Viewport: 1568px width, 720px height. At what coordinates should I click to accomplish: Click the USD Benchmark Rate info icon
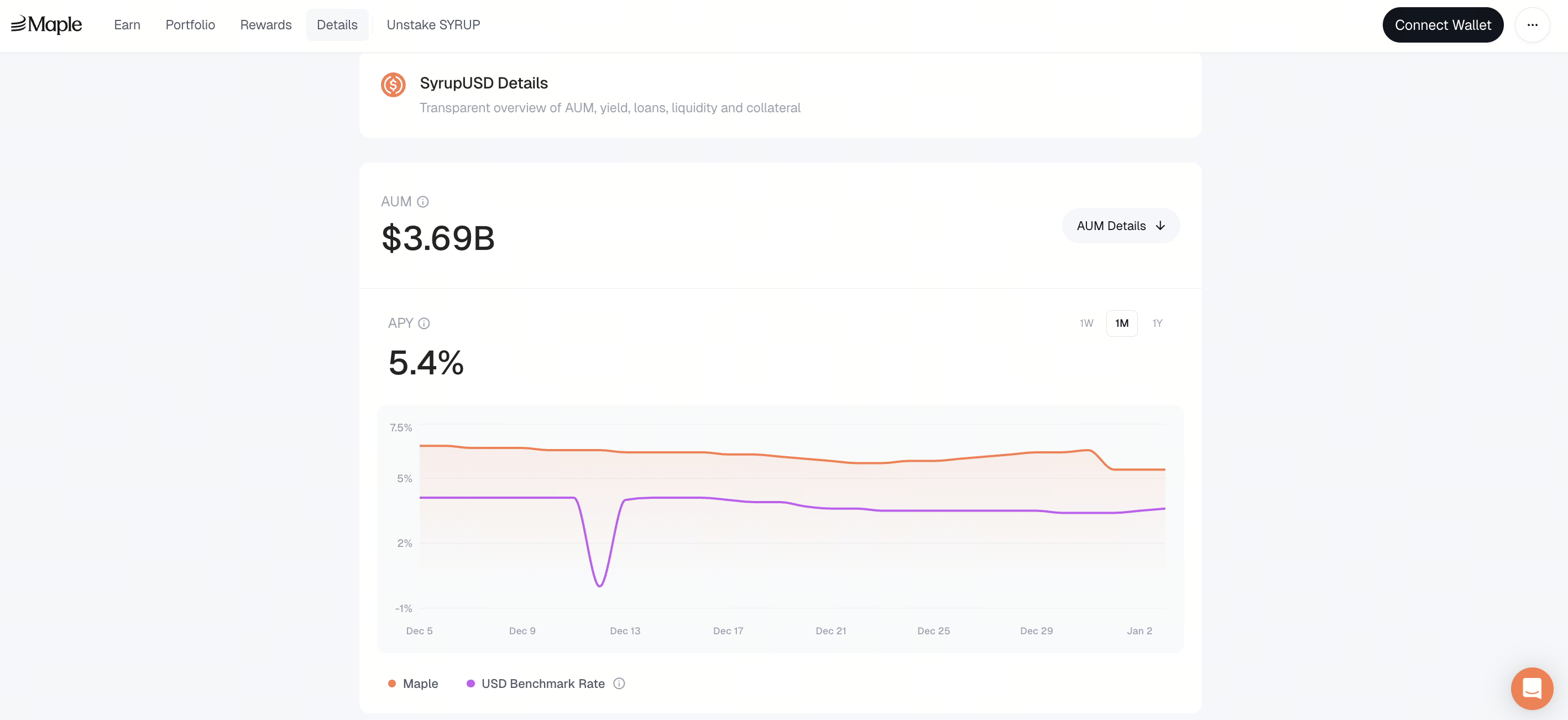click(619, 683)
